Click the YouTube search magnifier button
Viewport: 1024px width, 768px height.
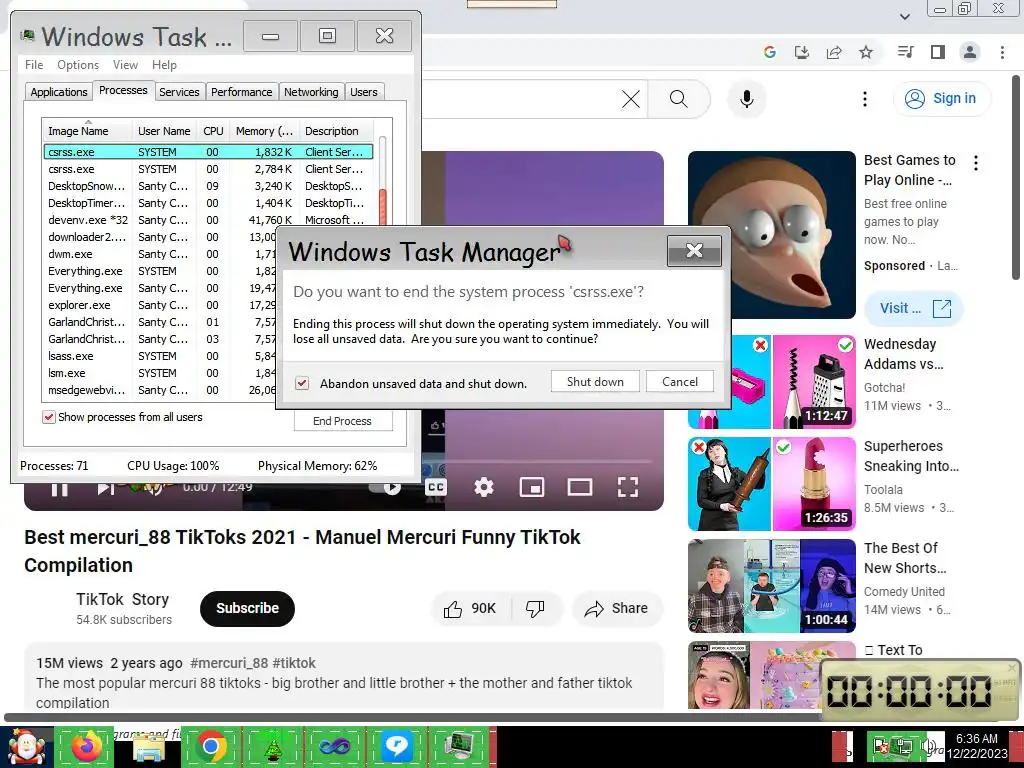click(x=679, y=99)
